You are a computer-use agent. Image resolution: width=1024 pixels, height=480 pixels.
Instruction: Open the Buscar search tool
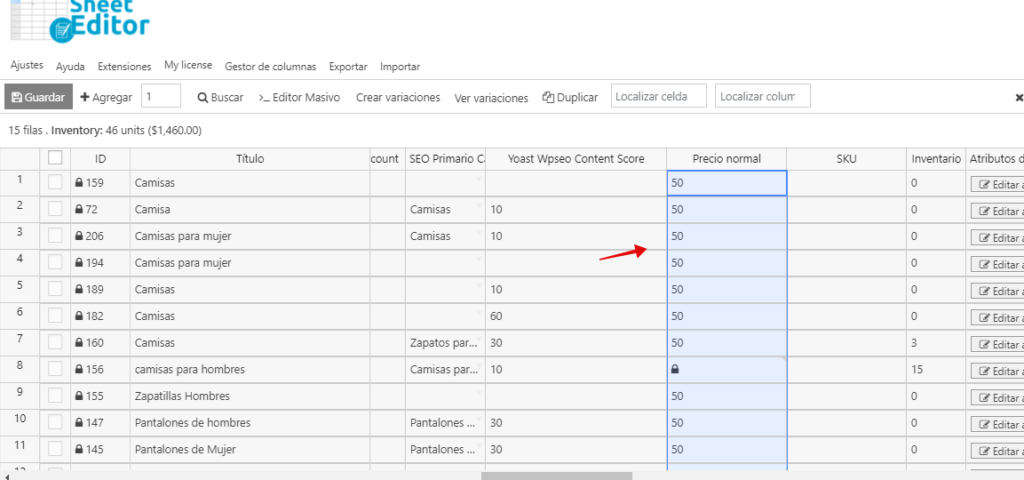[x=221, y=97]
